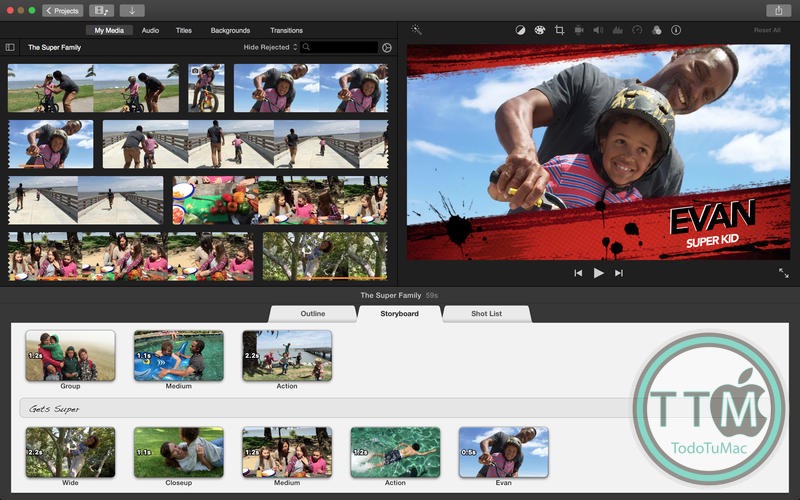The height and width of the screenshot is (500, 800).
Task: Skip to next clip in viewer
Action: (619, 273)
